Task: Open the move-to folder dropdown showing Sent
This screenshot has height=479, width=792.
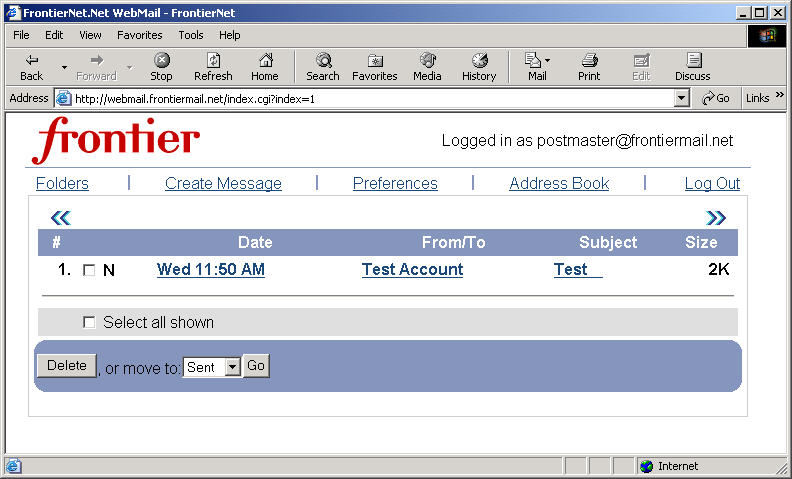Action: coord(211,367)
